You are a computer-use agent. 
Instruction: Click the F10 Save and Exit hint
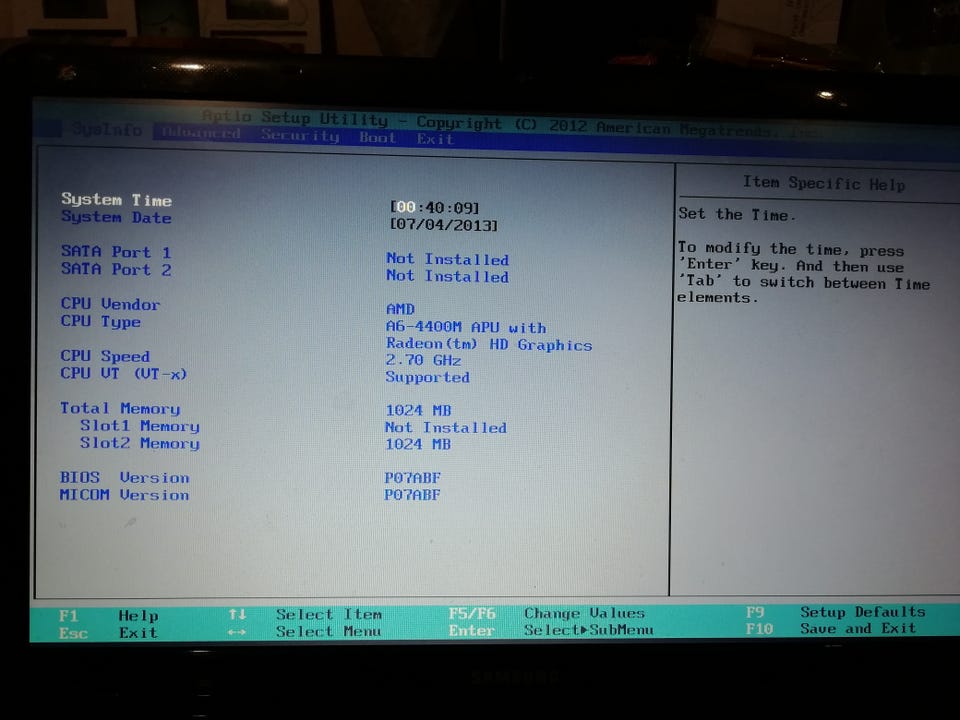pyautogui.click(x=831, y=628)
